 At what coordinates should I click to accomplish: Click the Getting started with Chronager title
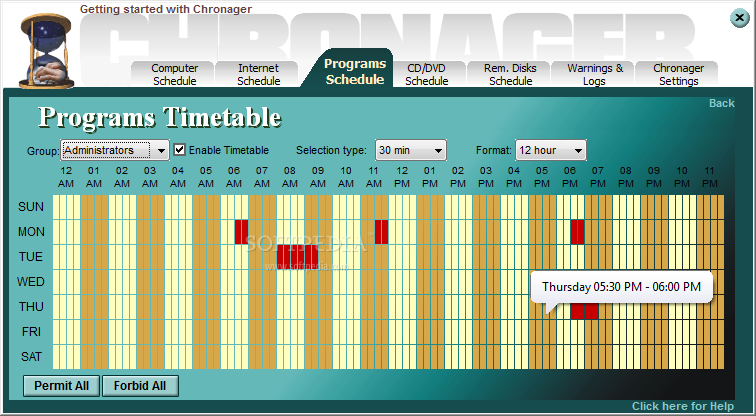165,9
